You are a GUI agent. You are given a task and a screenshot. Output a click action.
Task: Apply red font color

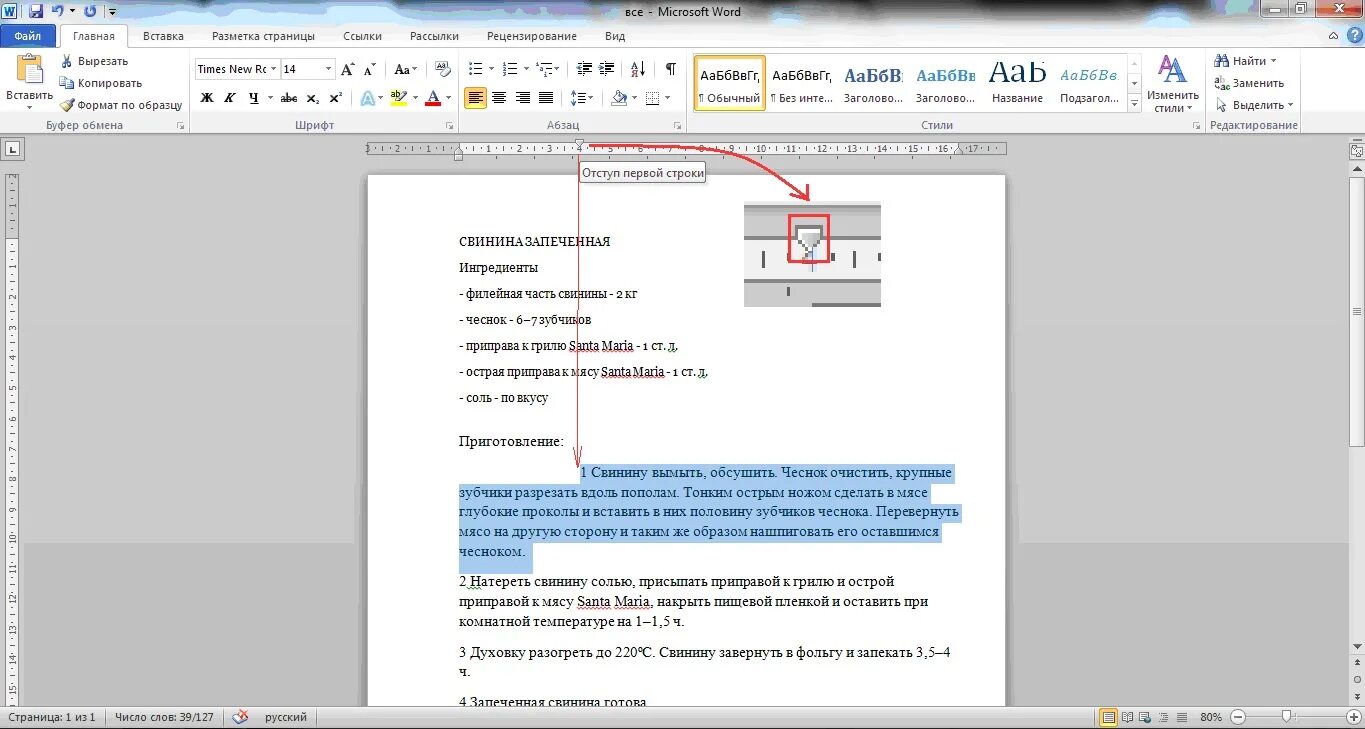click(433, 98)
